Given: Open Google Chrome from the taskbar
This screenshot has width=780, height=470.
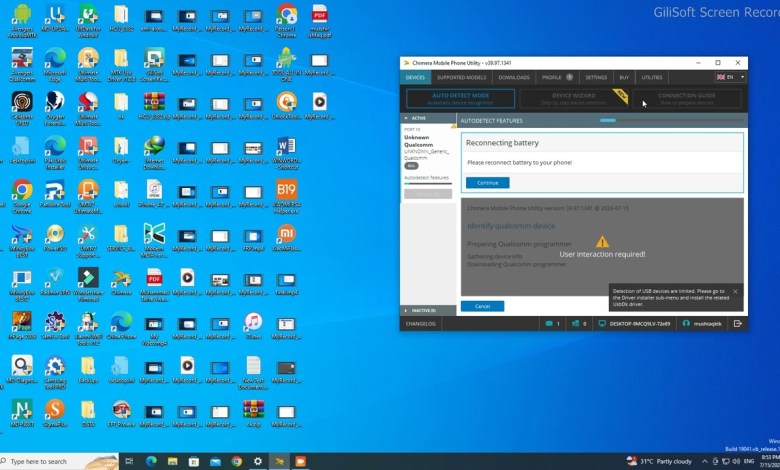Looking at the screenshot, I should [237, 461].
